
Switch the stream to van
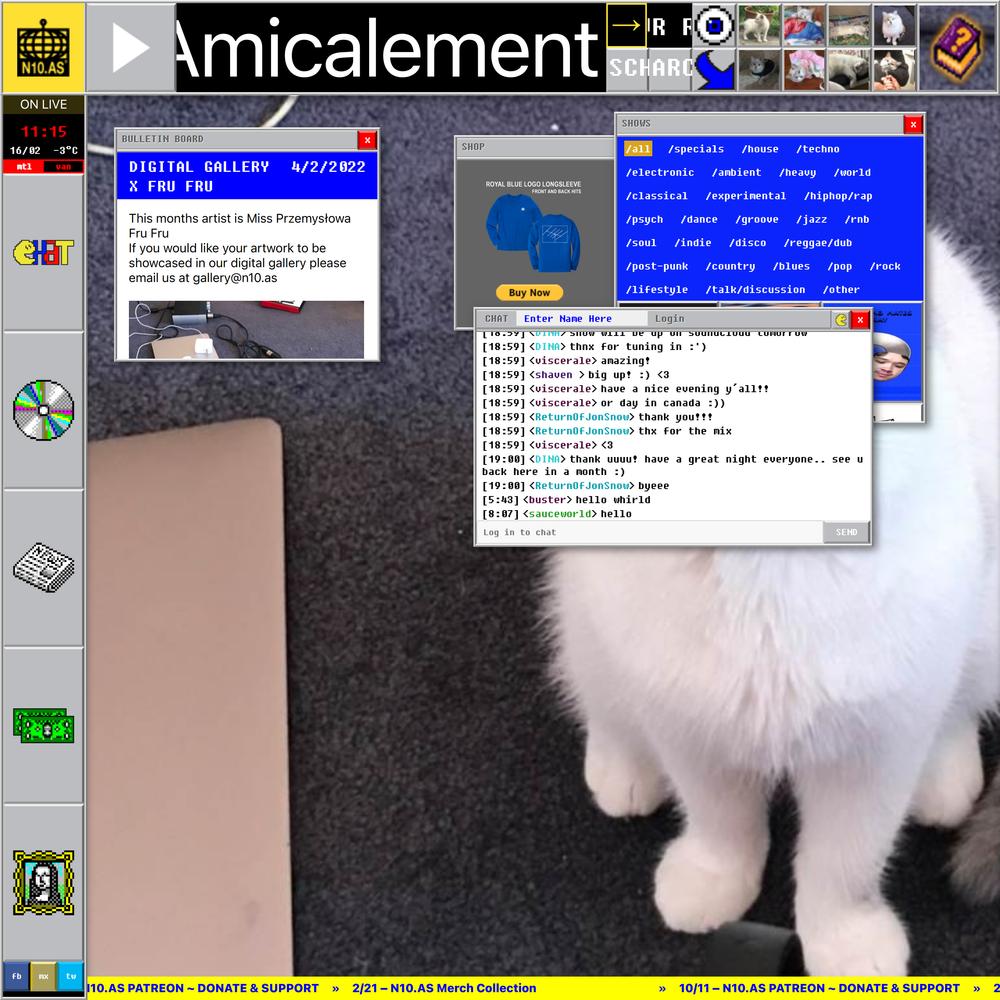click(x=63, y=167)
